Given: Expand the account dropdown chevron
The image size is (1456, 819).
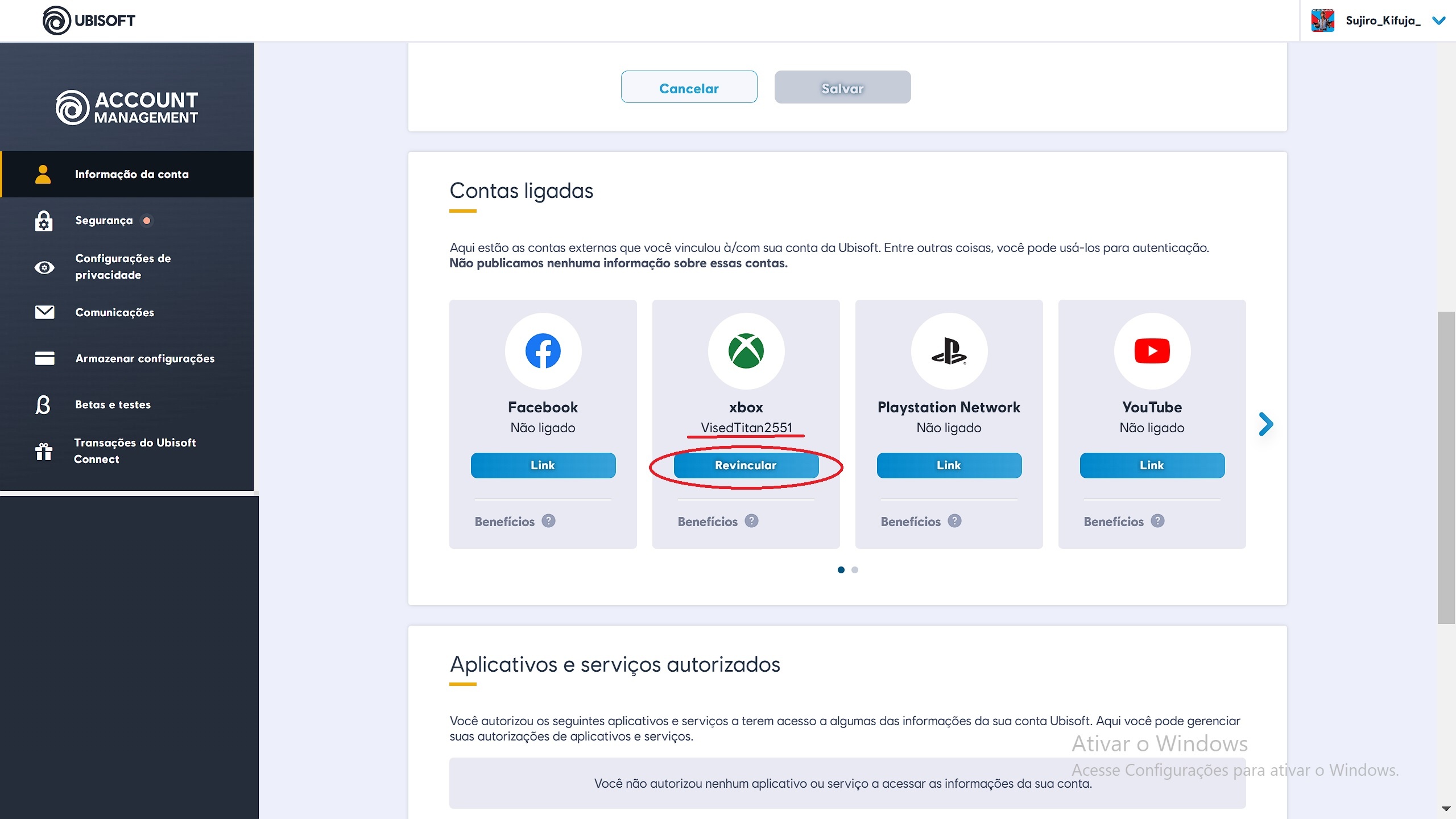Looking at the screenshot, I should tap(1438, 21).
